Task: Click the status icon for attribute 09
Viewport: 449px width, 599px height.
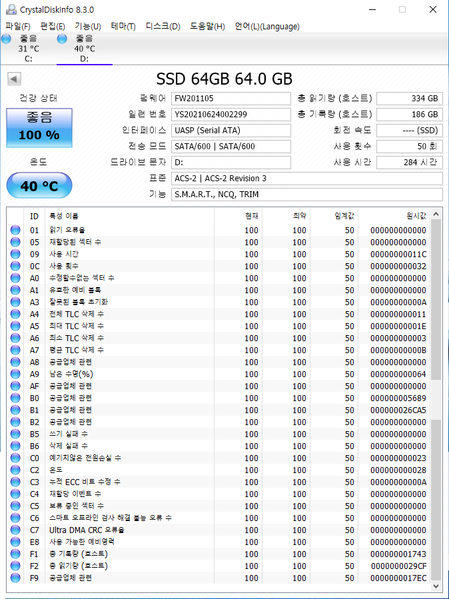Action: [15, 254]
